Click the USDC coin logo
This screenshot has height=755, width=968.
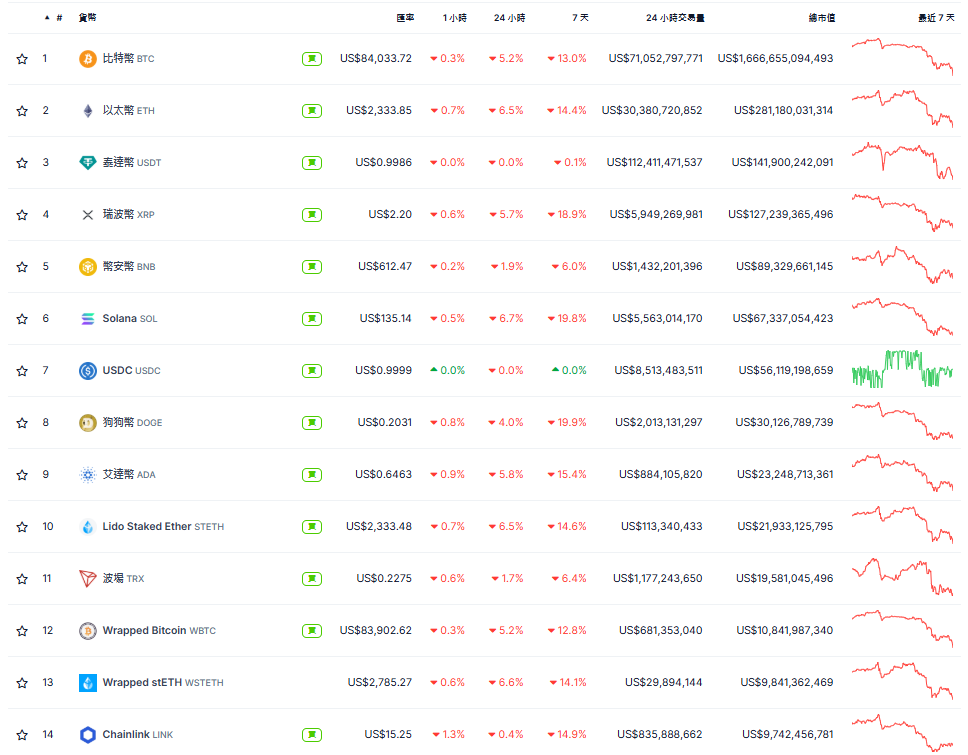click(88, 370)
